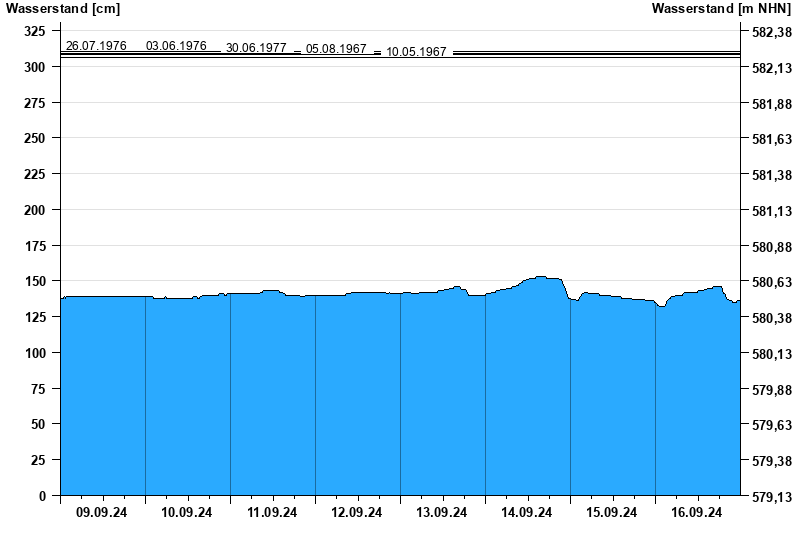Viewport: 800px width, 550px height.
Task: Click the water level peak on 14.09.24
Action: tap(540, 277)
